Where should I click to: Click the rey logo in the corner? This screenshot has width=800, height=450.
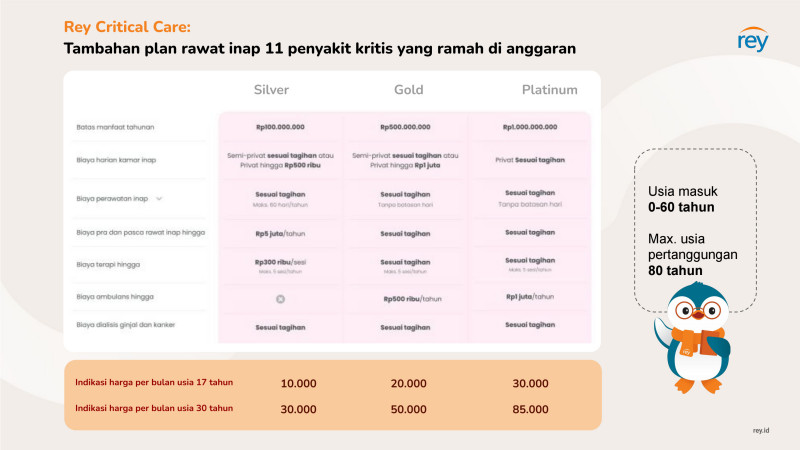[x=753, y=39]
